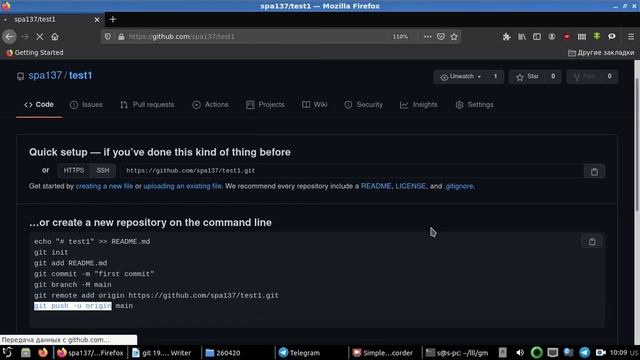Click the 110% zoom level indicator
640x360 pixels.
(x=400, y=37)
